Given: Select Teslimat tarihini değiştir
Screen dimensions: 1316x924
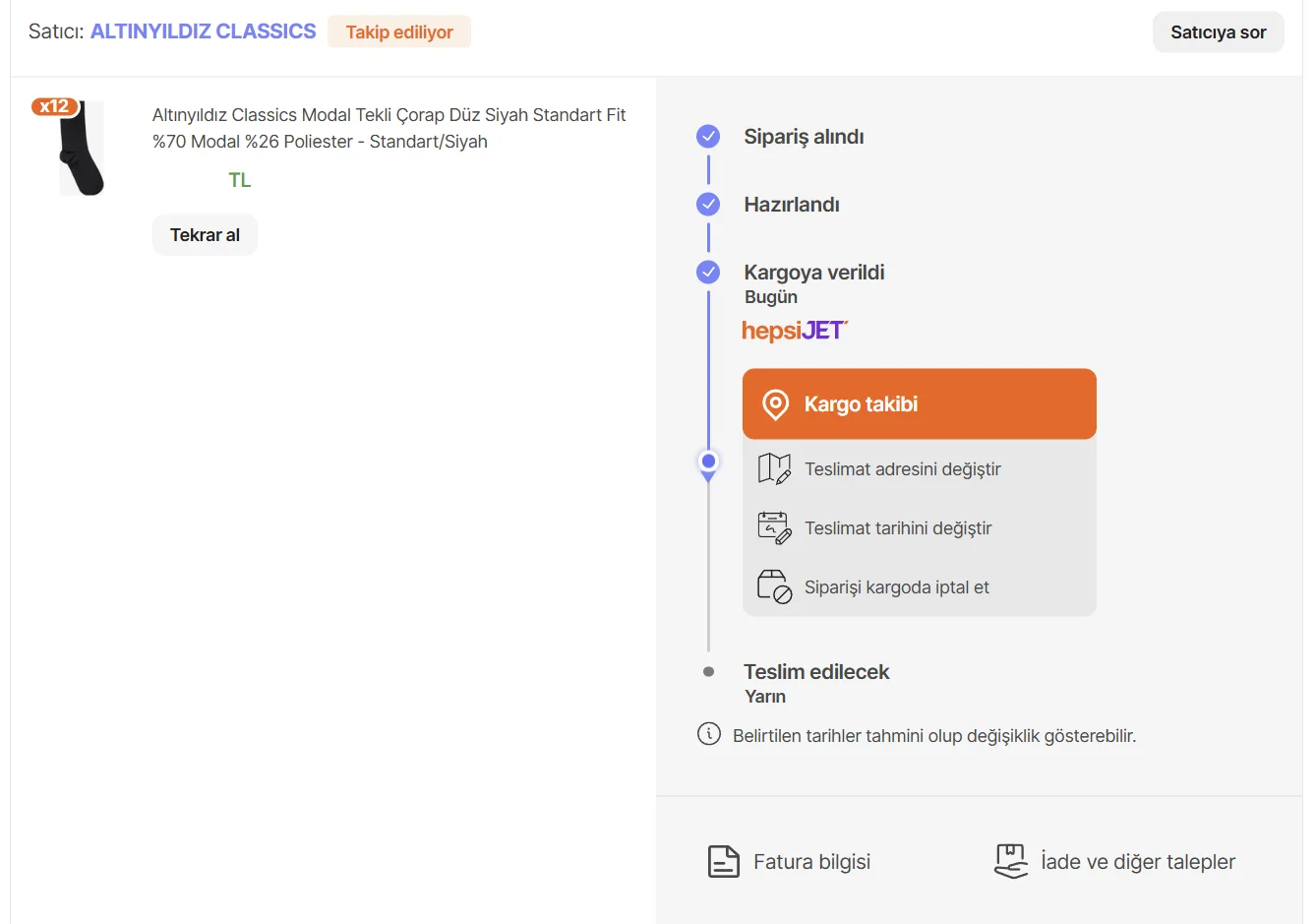Looking at the screenshot, I should [919, 528].
